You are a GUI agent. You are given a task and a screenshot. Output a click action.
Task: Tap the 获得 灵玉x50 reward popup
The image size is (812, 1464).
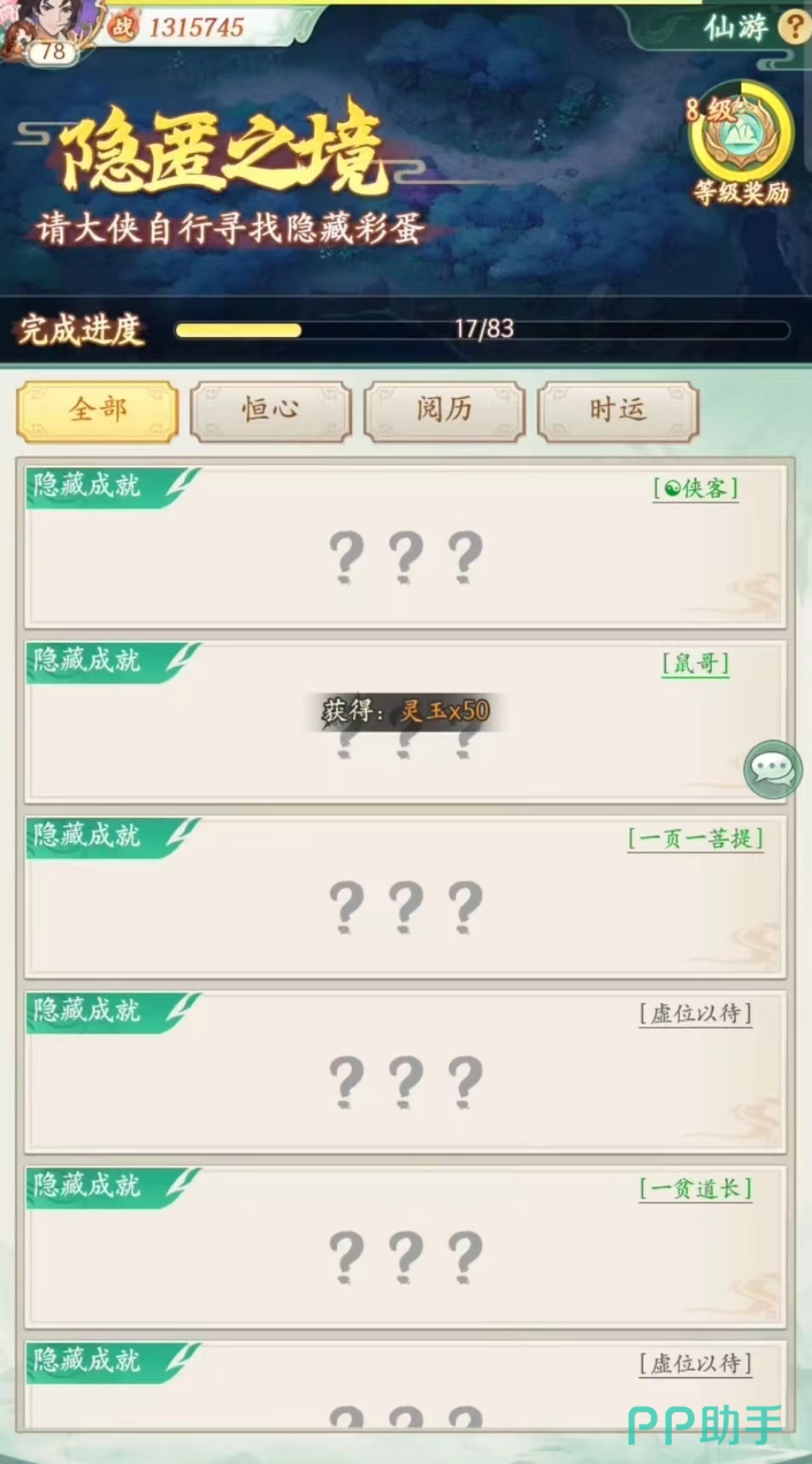(x=406, y=710)
